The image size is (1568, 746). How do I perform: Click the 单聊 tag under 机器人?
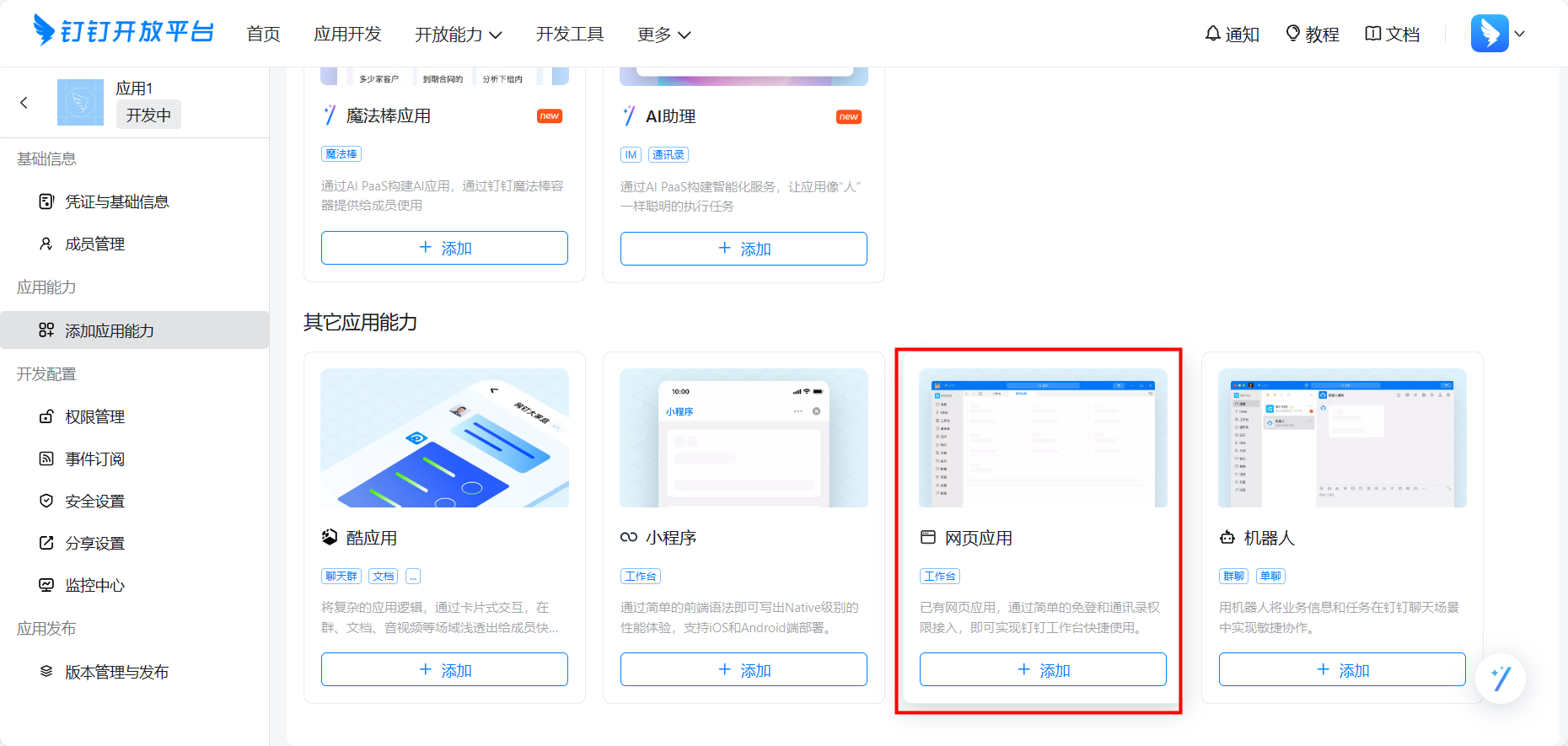coord(1270,576)
